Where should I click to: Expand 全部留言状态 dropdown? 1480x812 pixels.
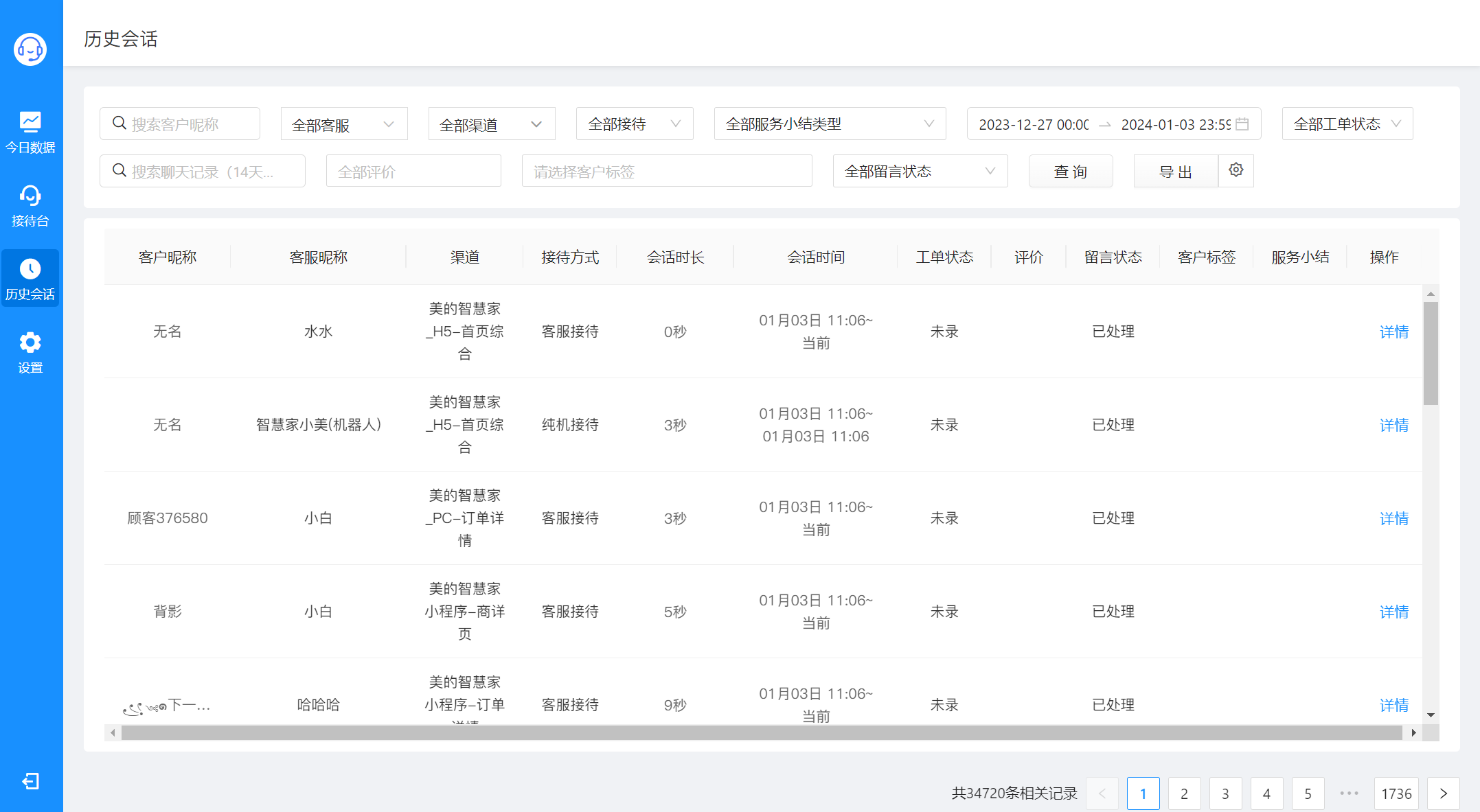[x=920, y=171]
